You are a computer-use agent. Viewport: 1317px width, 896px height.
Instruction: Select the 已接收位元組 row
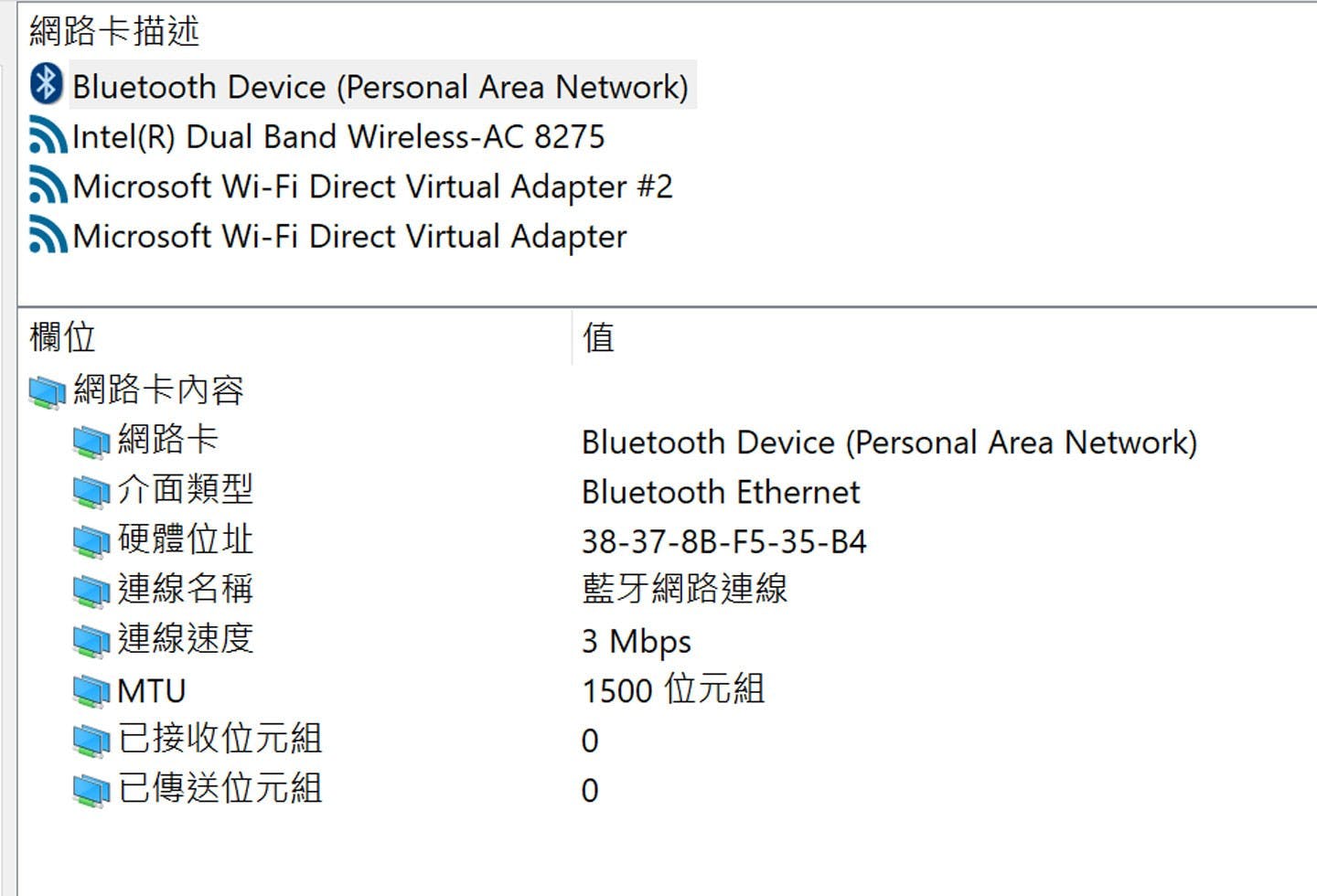click(219, 740)
